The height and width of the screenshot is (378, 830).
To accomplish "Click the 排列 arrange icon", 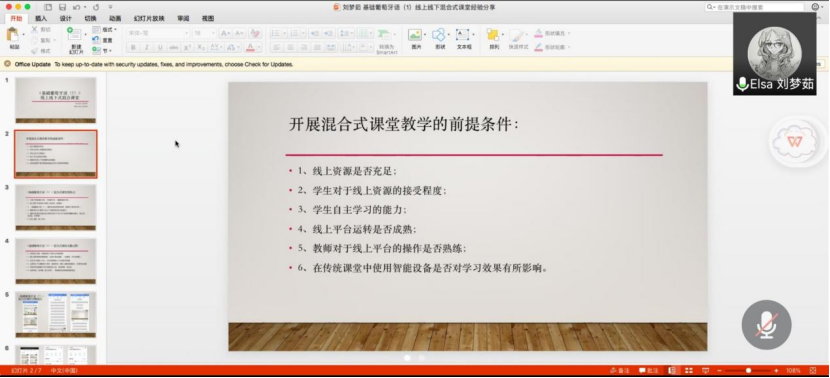I will pyautogui.click(x=492, y=35).
